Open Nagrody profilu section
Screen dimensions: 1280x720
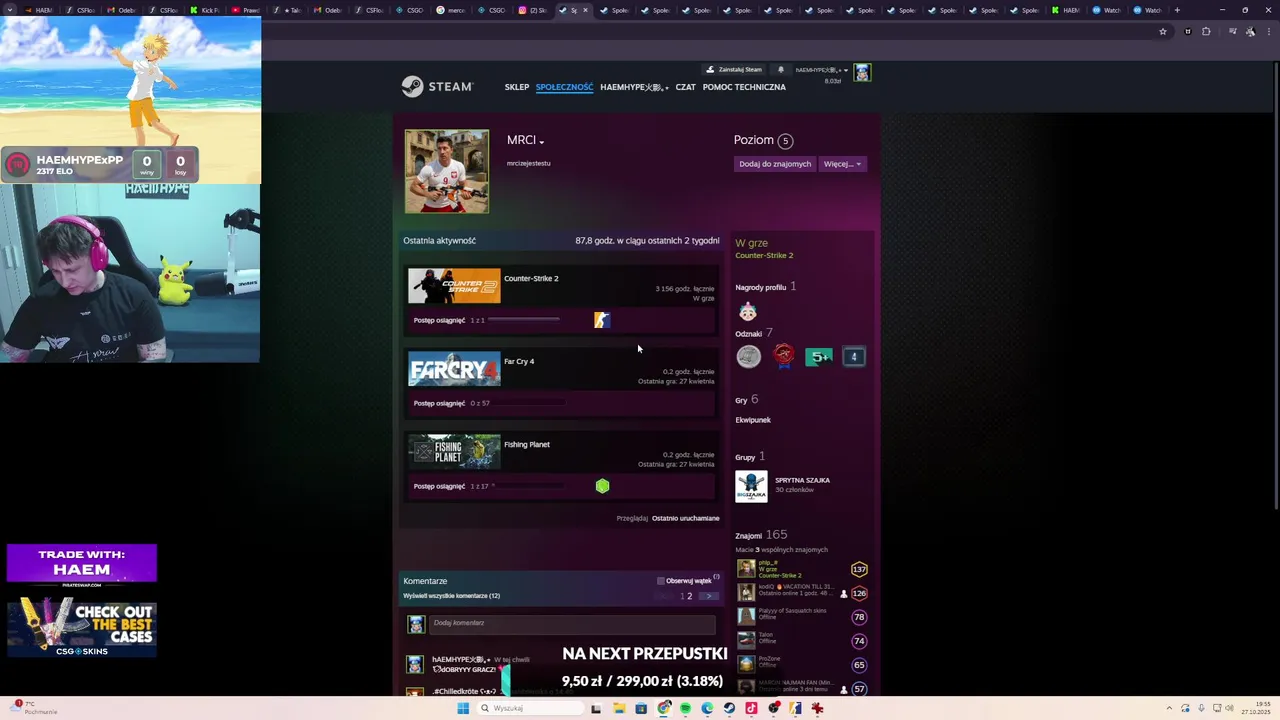[765, 287]
